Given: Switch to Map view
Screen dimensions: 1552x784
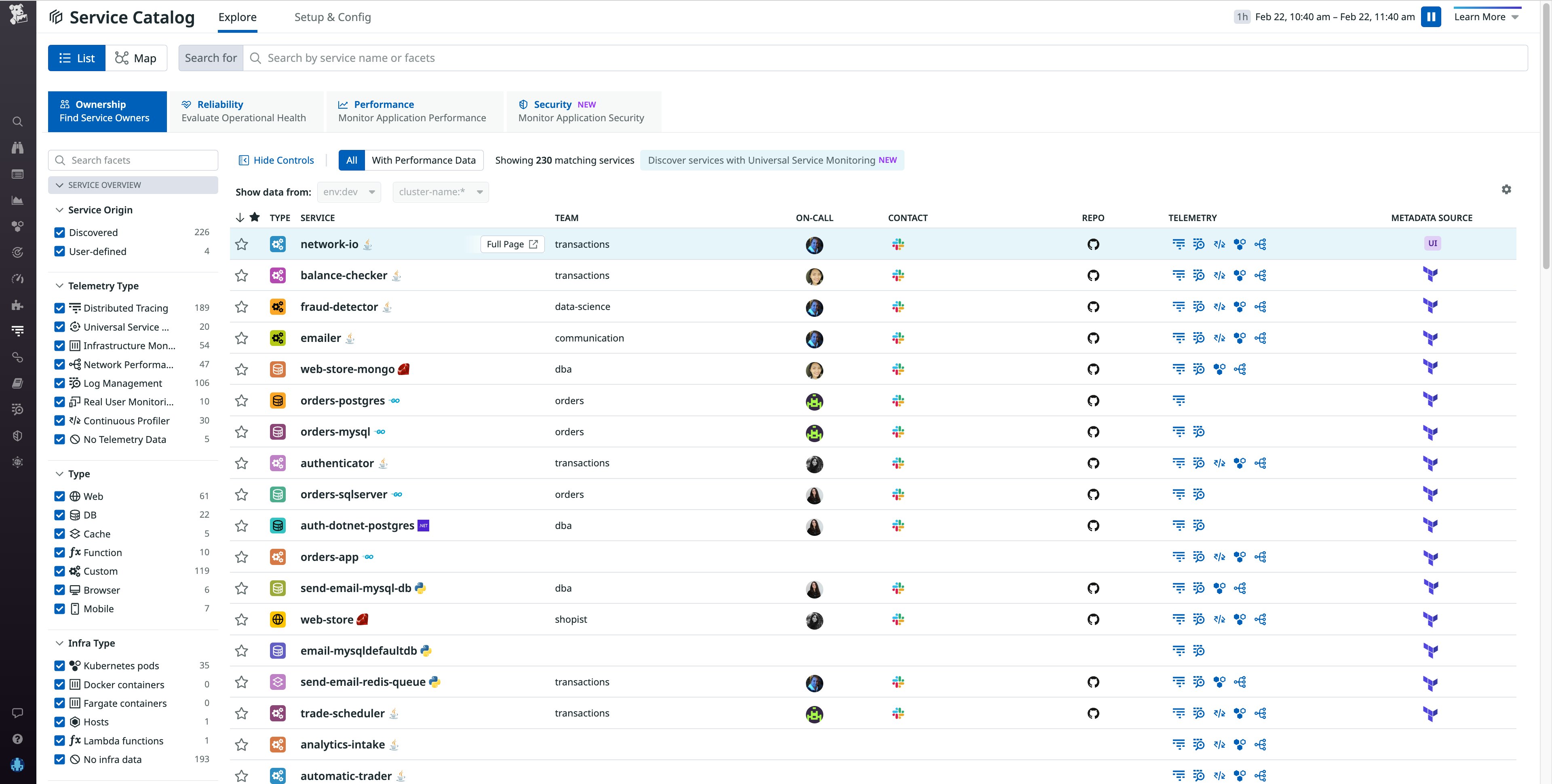Looking at the screenshot, I should 136,58.
